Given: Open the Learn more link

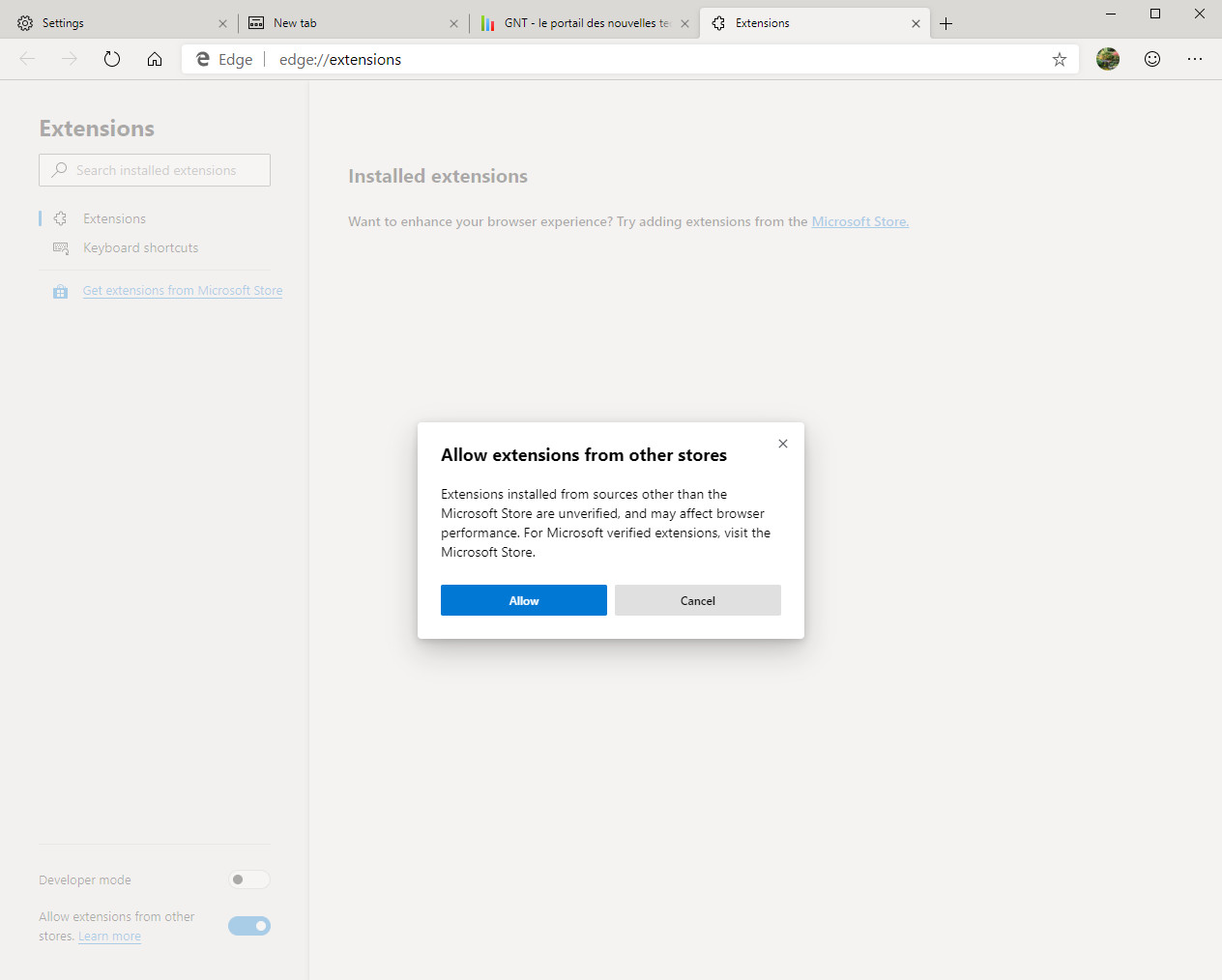Looking at the screenshot, I should [x=108, y=936].
